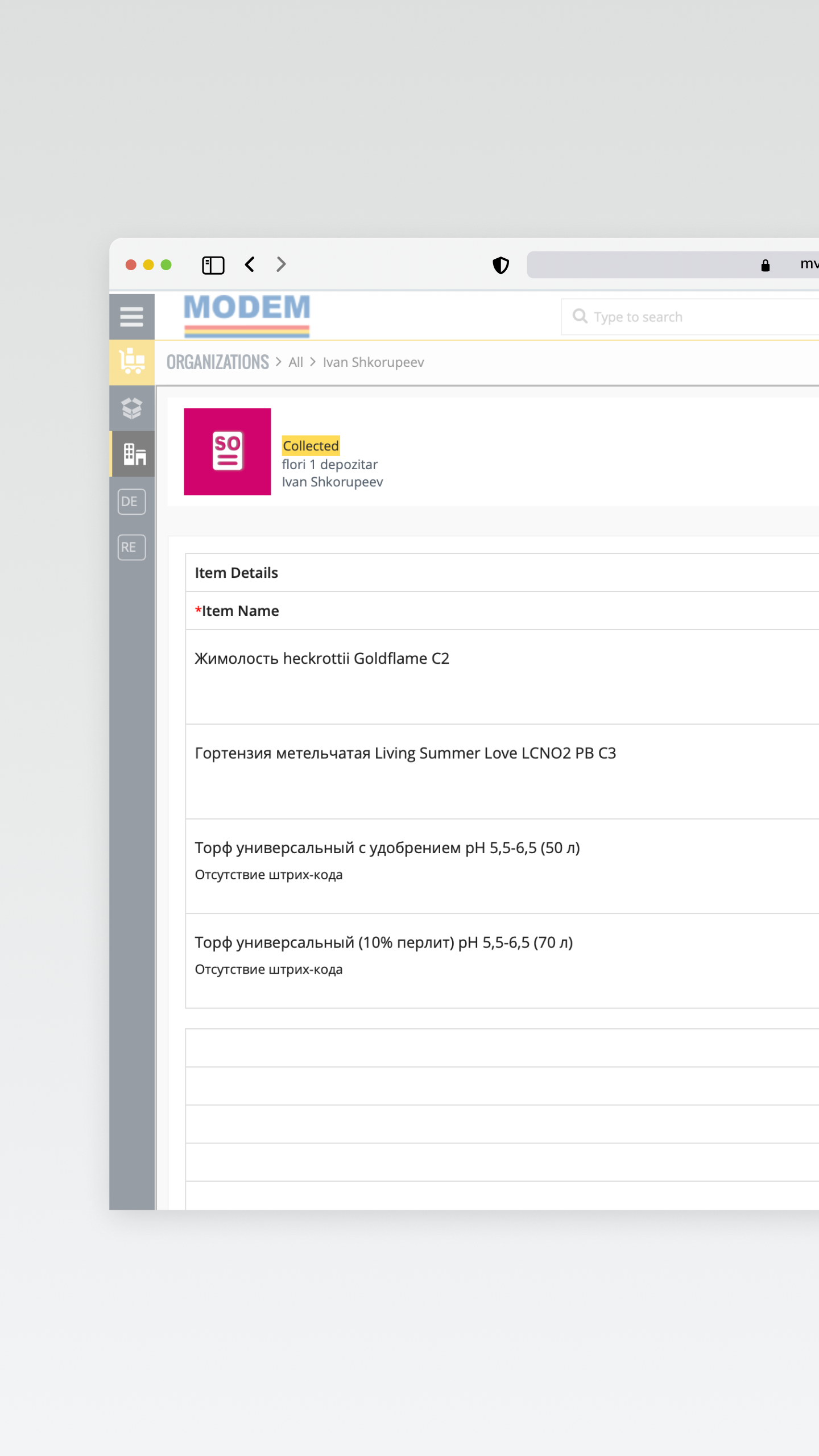Click the Collected status badge
This screenshot has width=819, height=1456.
[311, 446]
